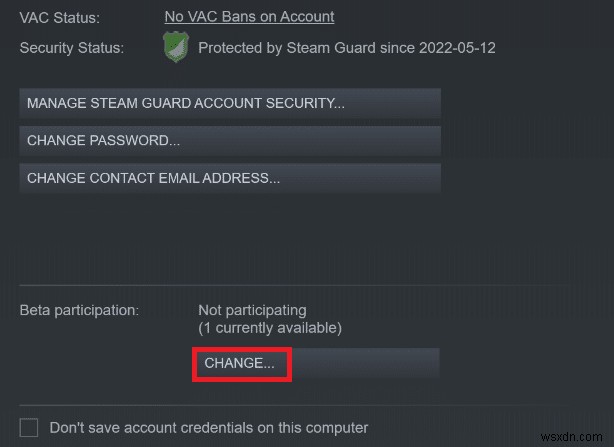Click Change button for beta participation
Image resolution: width=614 pixels, height=447 pixels.
coord(240,364)
